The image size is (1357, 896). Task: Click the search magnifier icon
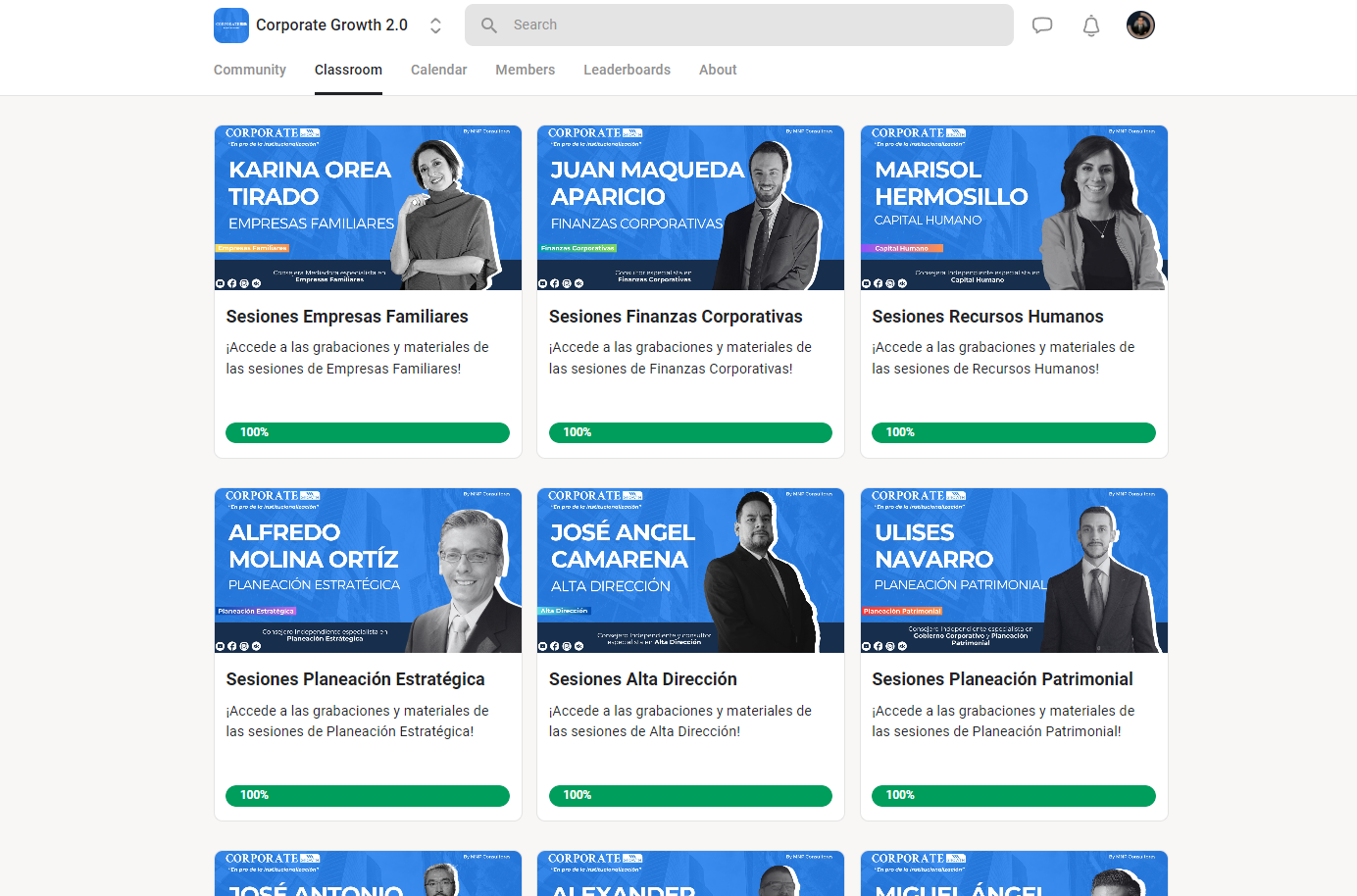click(x=489, y=25)
